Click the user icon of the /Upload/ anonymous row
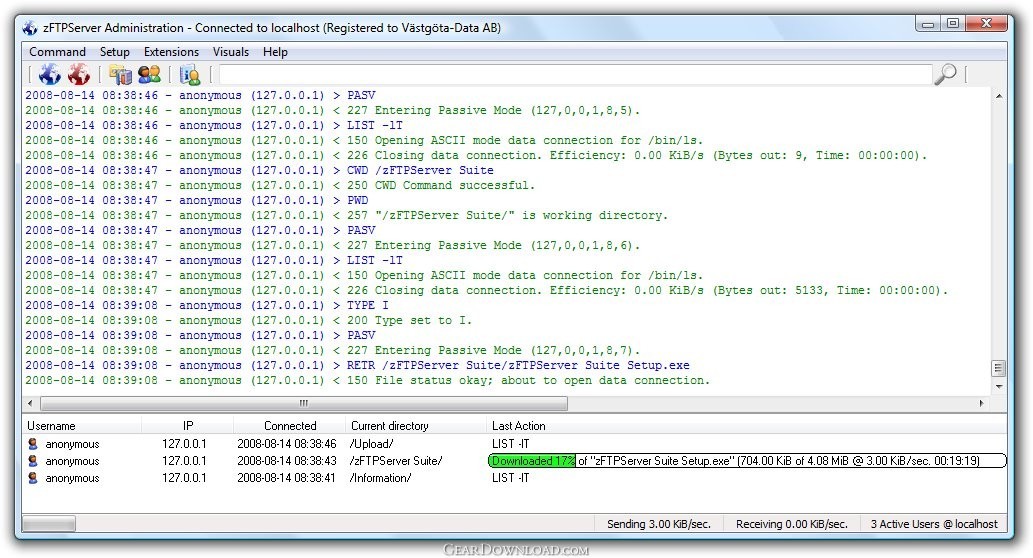Viewport: 1033px width, 558px height. click(33, 444)
